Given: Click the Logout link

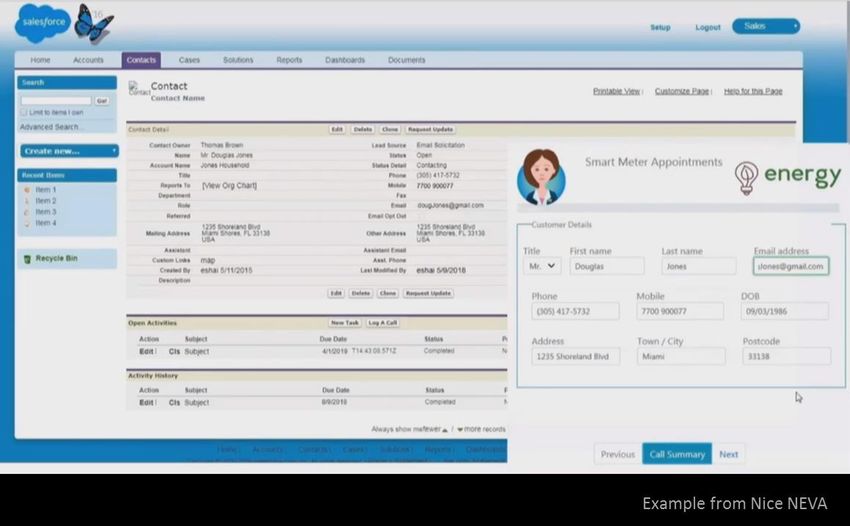Looking at the screenshot, I should pos(708,27).
